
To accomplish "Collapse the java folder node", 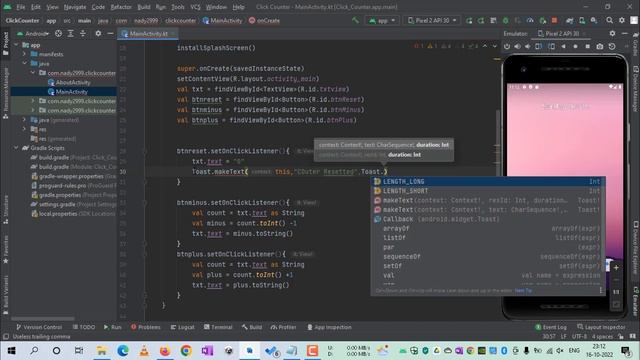I will tap(24, 63).
